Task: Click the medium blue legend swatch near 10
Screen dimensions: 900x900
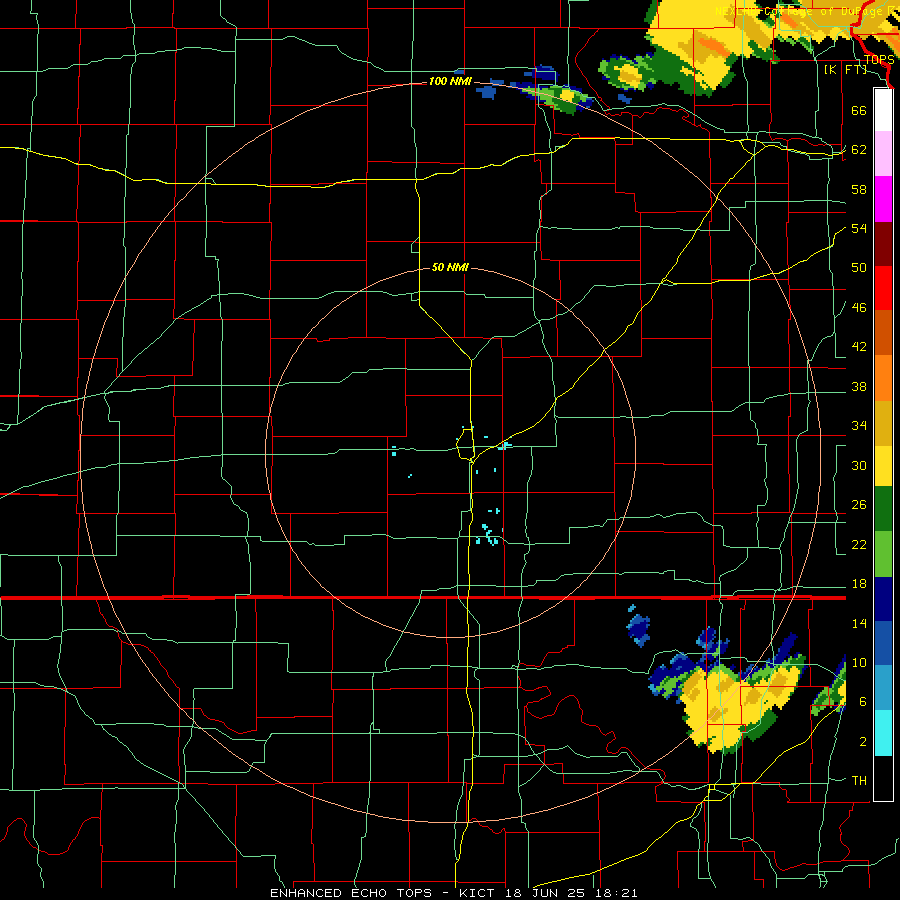Action: tap(883, 643)
